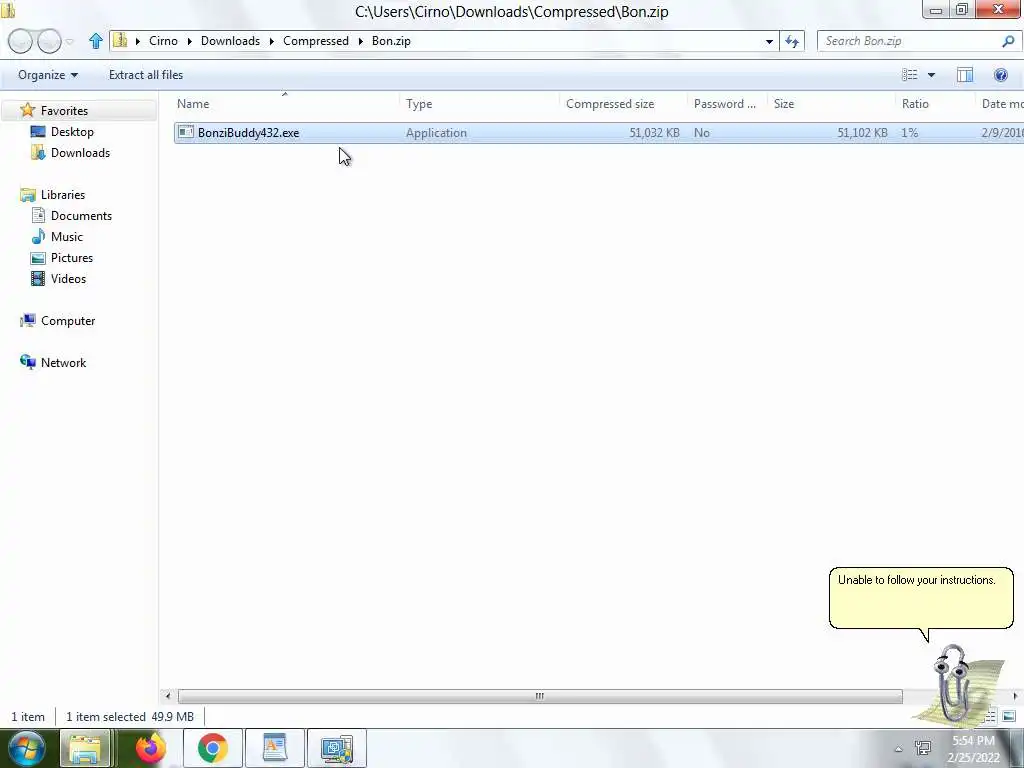Image resolution: width=1024 pixels, height=768 pixels.
Task: Click Favorites star icon in sidebar
Action: pyautogui.click(x=27, y=110)
